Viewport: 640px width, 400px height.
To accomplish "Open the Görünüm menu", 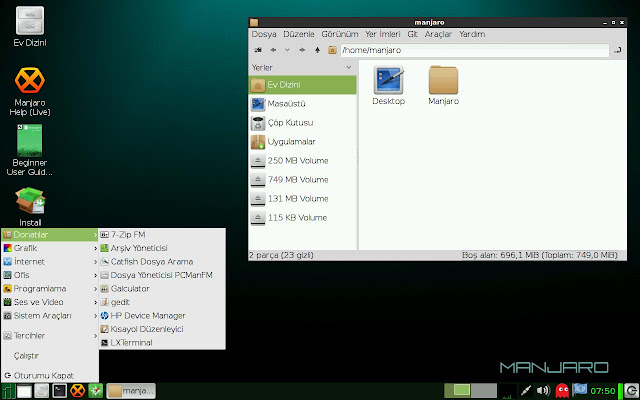I will coord(340,34).
